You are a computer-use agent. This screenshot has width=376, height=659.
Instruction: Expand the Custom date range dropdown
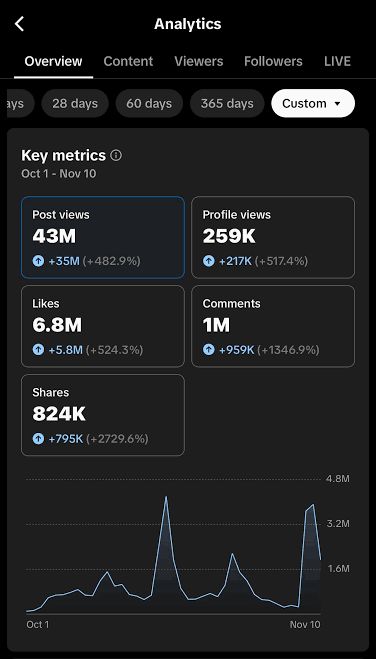[x=313, y=103]
